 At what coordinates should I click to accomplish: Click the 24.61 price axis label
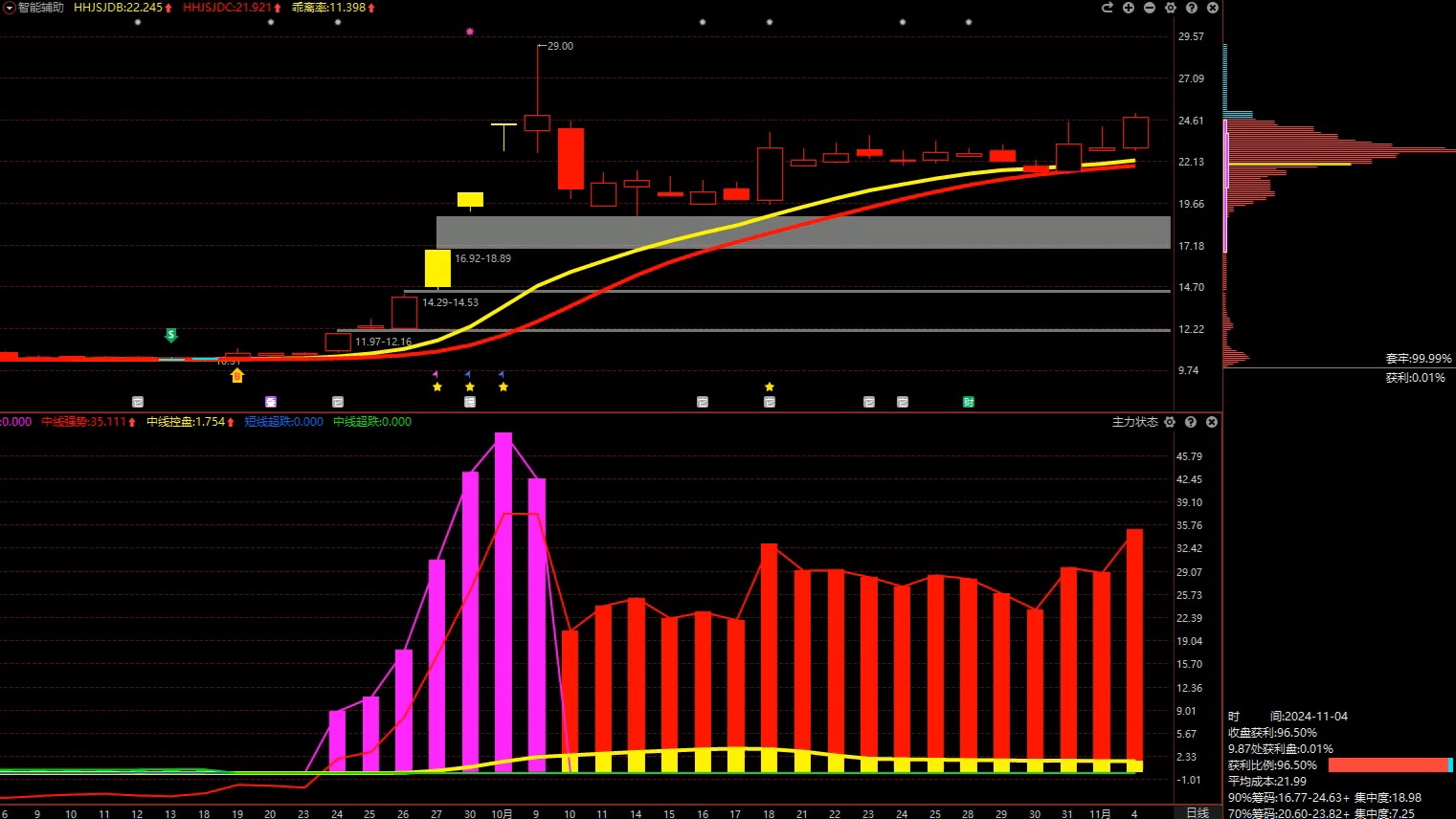[1191, 121]
